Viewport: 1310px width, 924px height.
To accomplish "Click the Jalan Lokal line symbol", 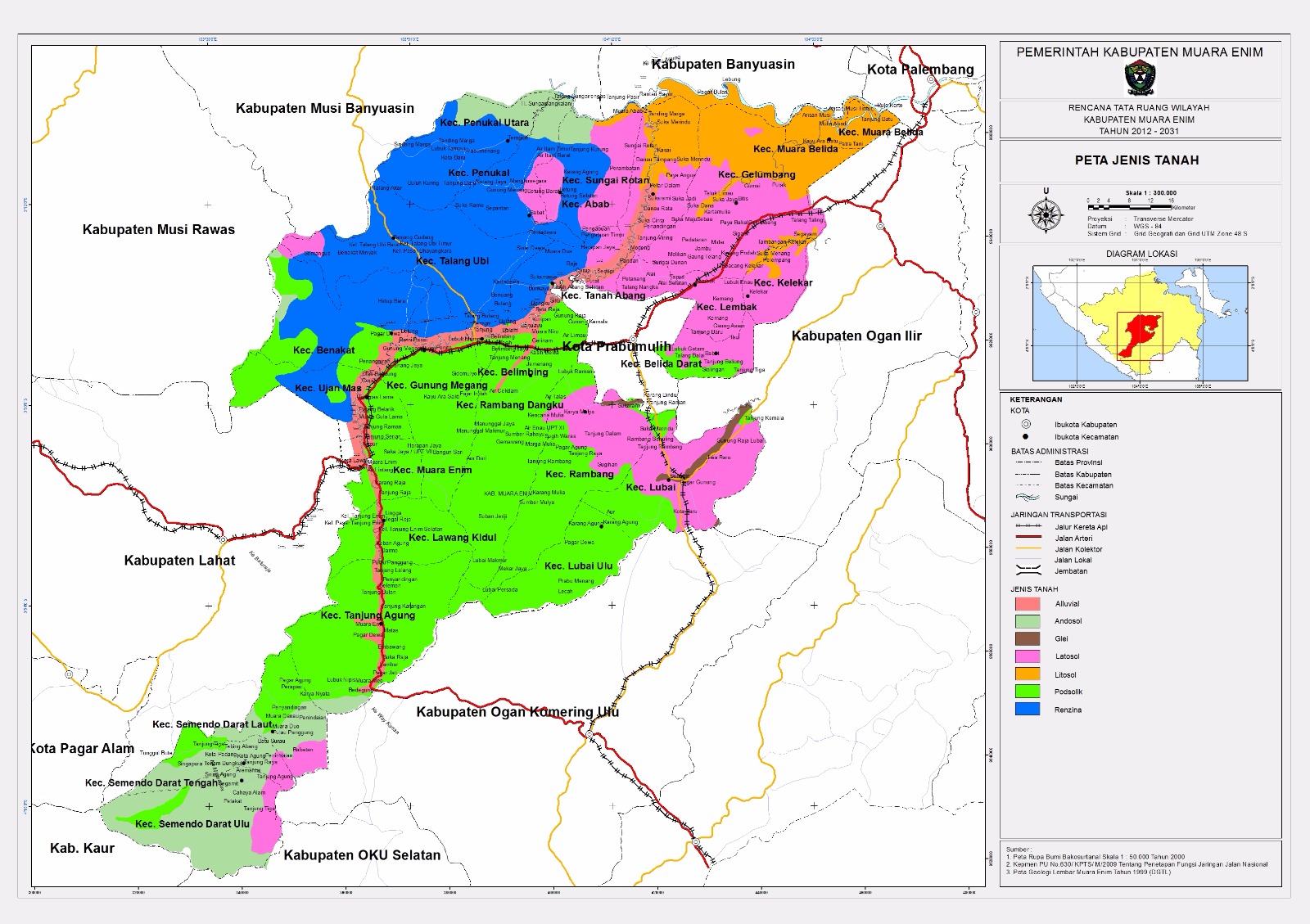I will 1028,560.
